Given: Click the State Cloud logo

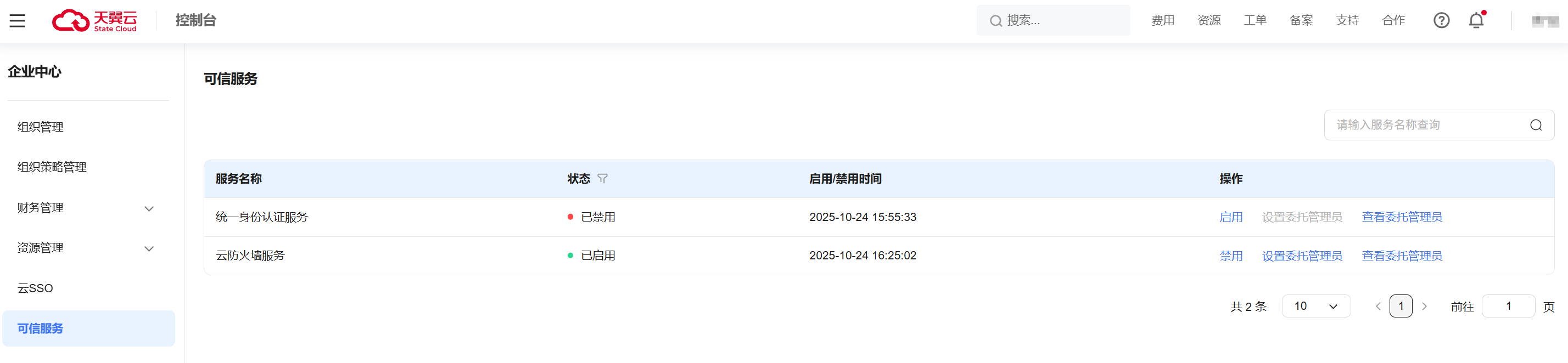Looking at the screenshot, I should pos(94,21).
